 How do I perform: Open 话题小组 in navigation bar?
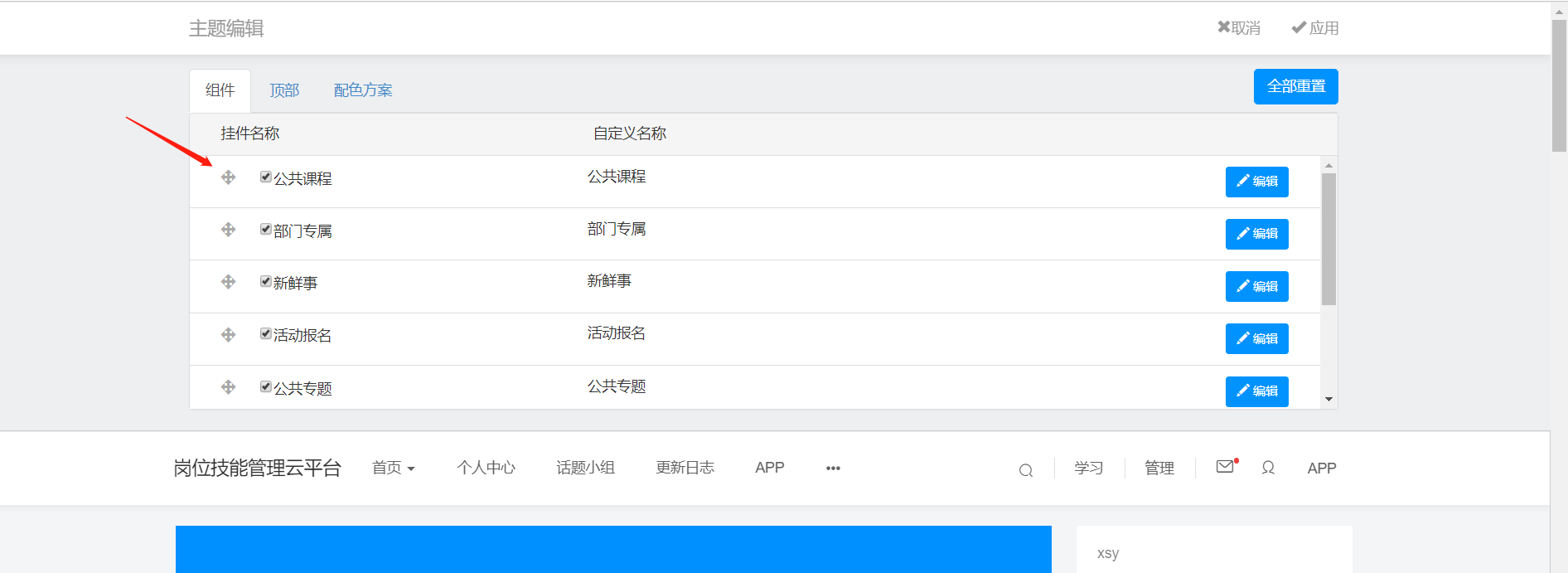pyautogui.click(x=585, y=468)
